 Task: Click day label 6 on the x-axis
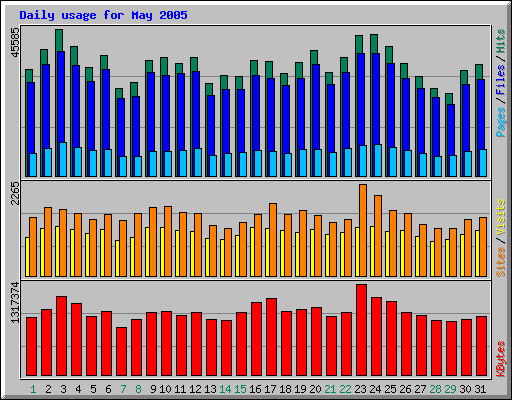(x=108, y=389)
